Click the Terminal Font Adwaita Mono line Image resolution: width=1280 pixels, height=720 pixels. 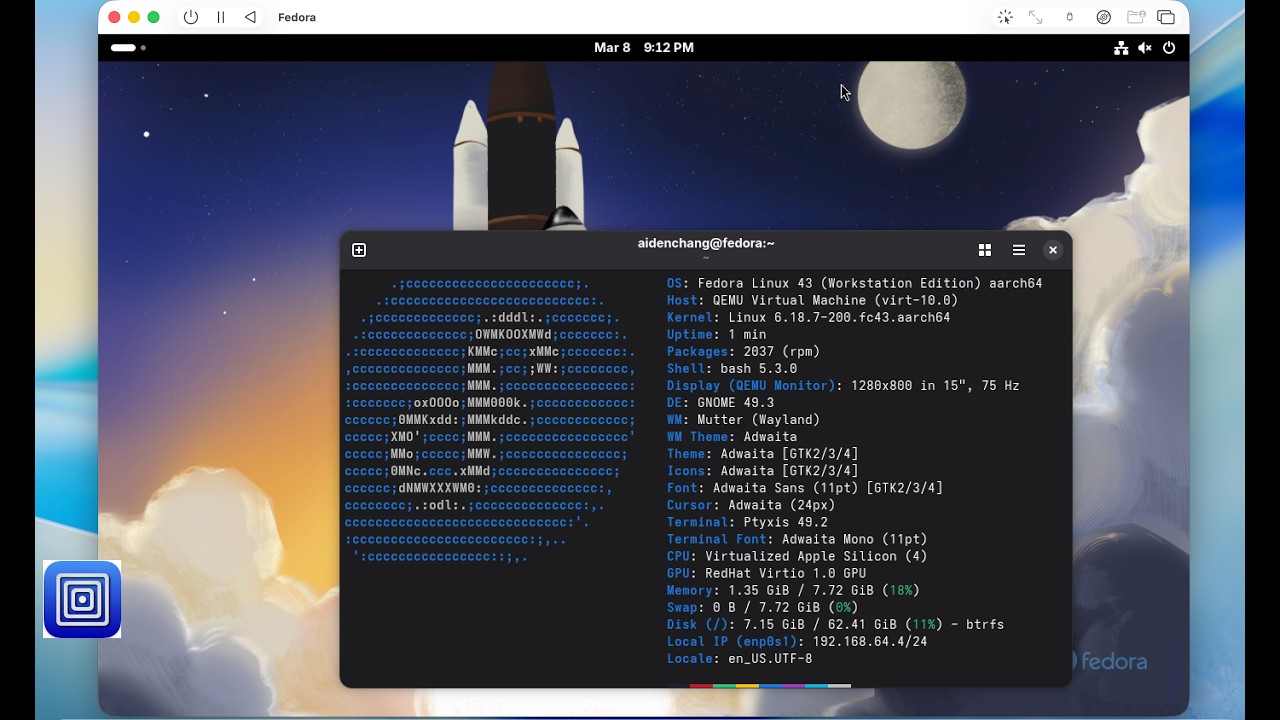pyautogui.click(x=798, y=538)
